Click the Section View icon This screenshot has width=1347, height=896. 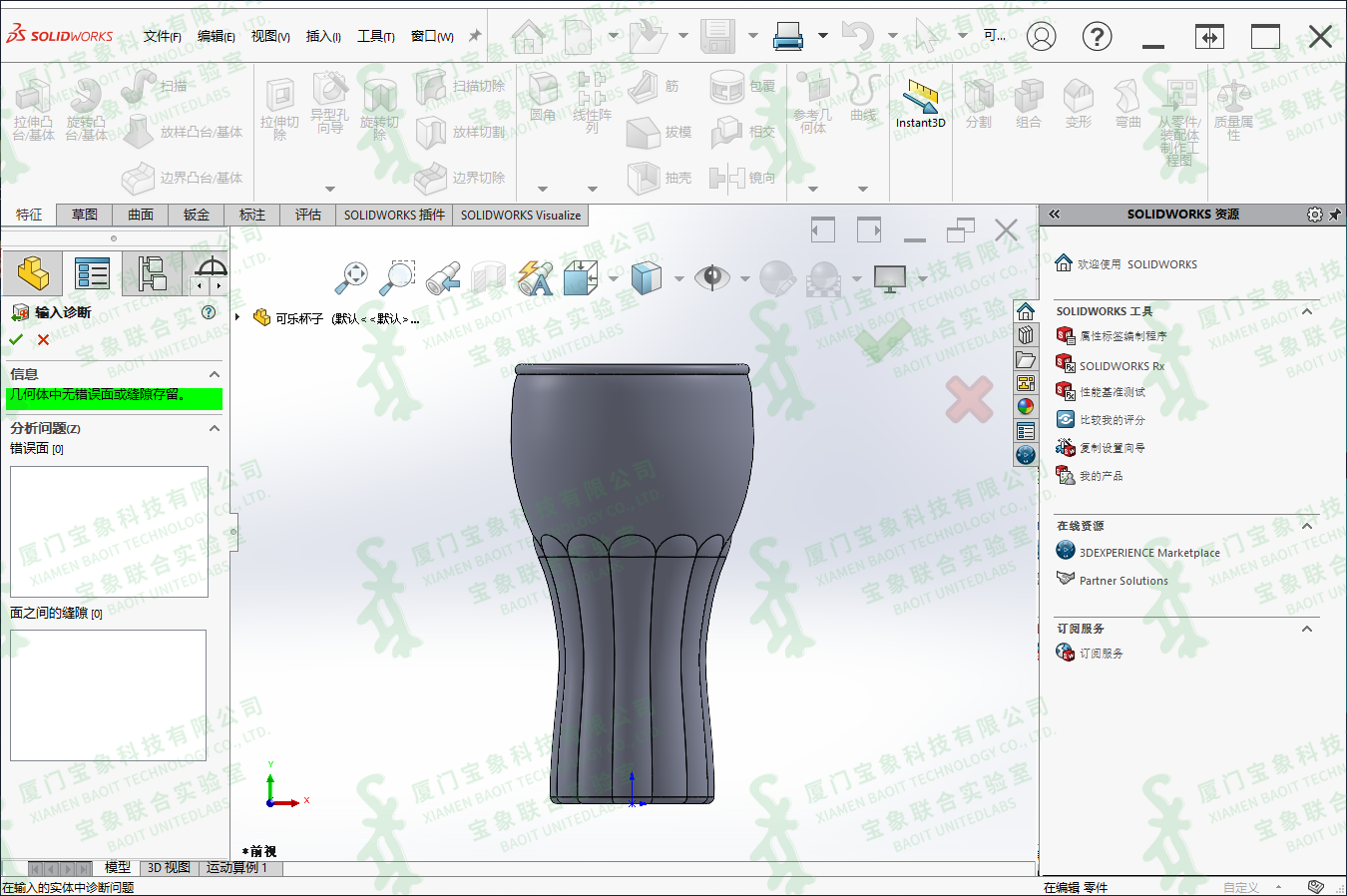pyautogui.click(x=489, y=277)
